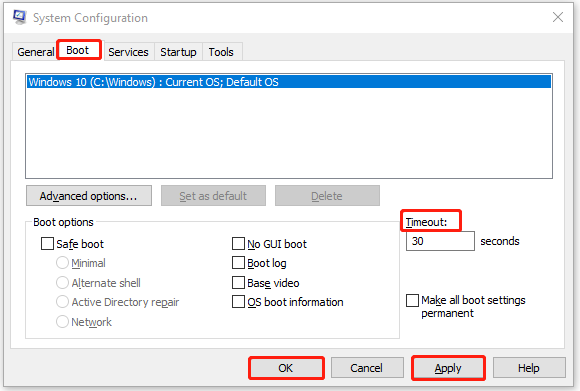
Task: Click the Delete boot entry button
Action: (x=327, y=196)
